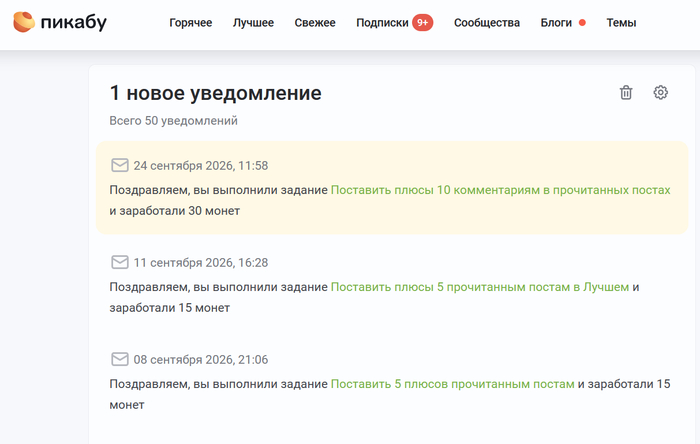Open the Темы menu item
The width and height of the screenshot is (700, 444).
[x=621, y=23]
